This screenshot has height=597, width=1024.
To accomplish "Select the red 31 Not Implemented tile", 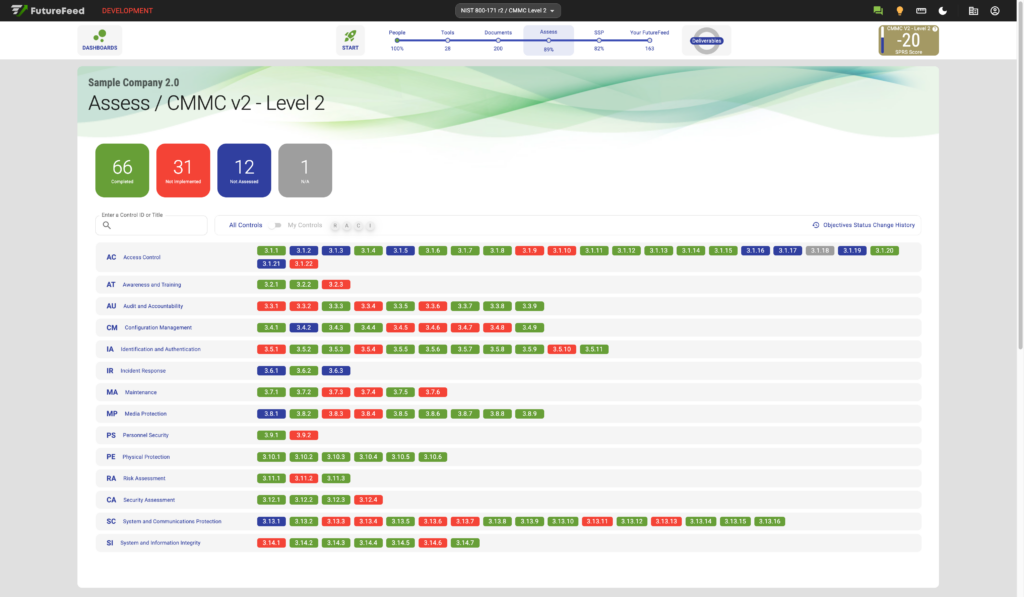I will [x=183, y=170].
